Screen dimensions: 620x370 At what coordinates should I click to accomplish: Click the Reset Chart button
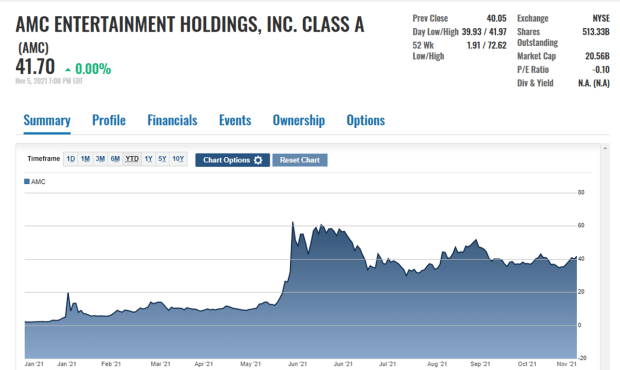point(300,160)
